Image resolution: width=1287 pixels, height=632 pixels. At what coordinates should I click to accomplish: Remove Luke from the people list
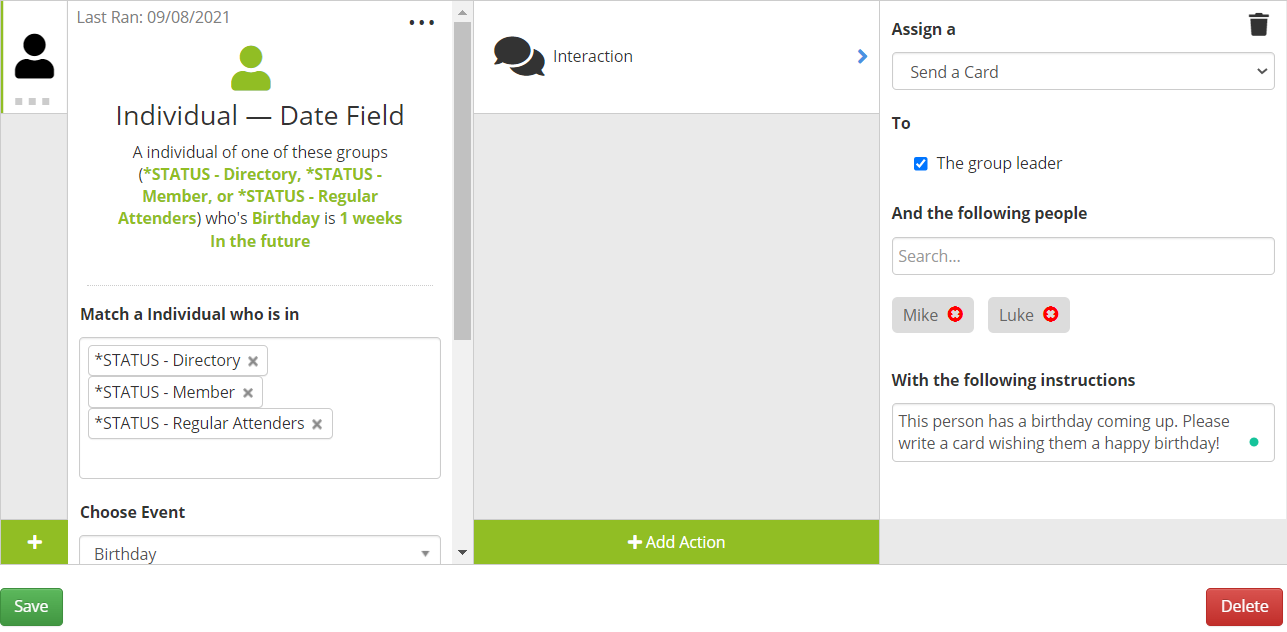(x=1050, y=315)
